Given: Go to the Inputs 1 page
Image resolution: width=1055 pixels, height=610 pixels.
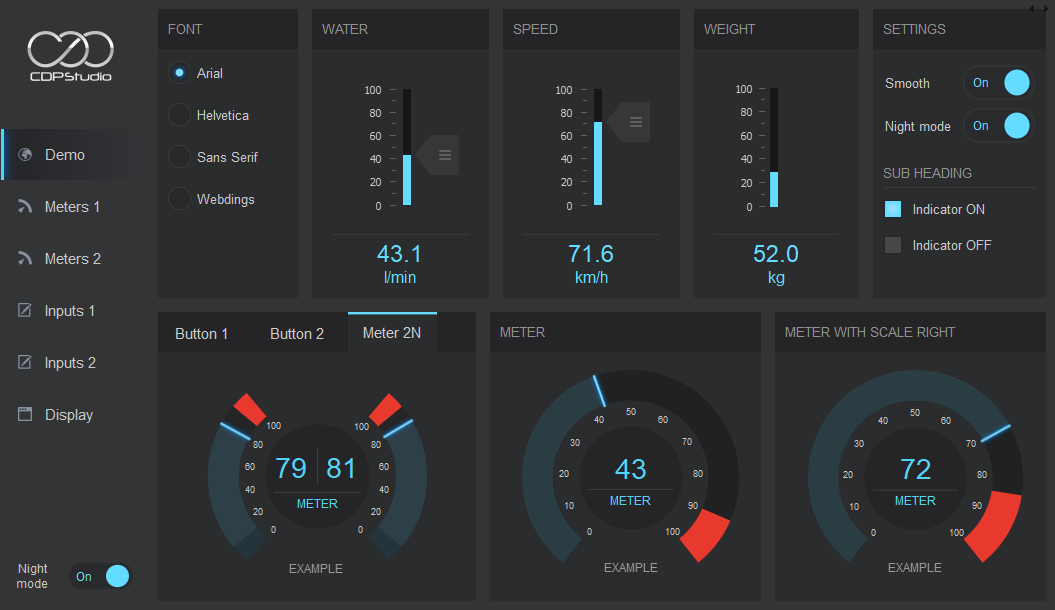Looking at the screenshot, I should coord(71,311).
